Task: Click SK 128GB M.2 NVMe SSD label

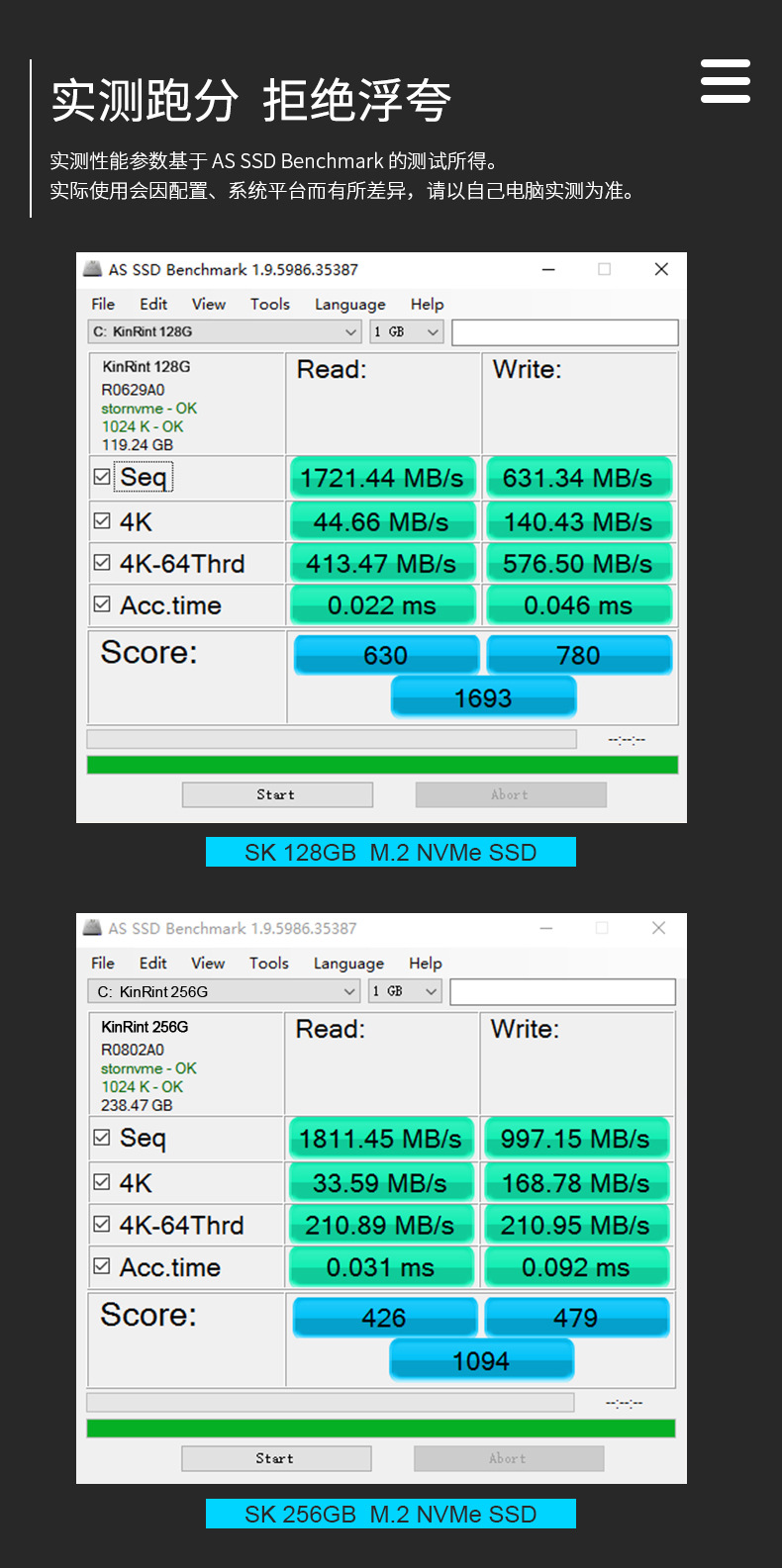Action: (x=391, y=852)
